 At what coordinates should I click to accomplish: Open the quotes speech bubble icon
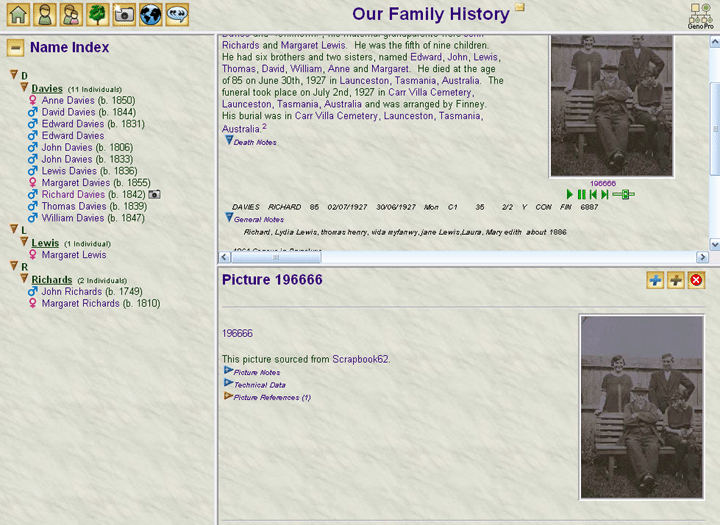177,14
